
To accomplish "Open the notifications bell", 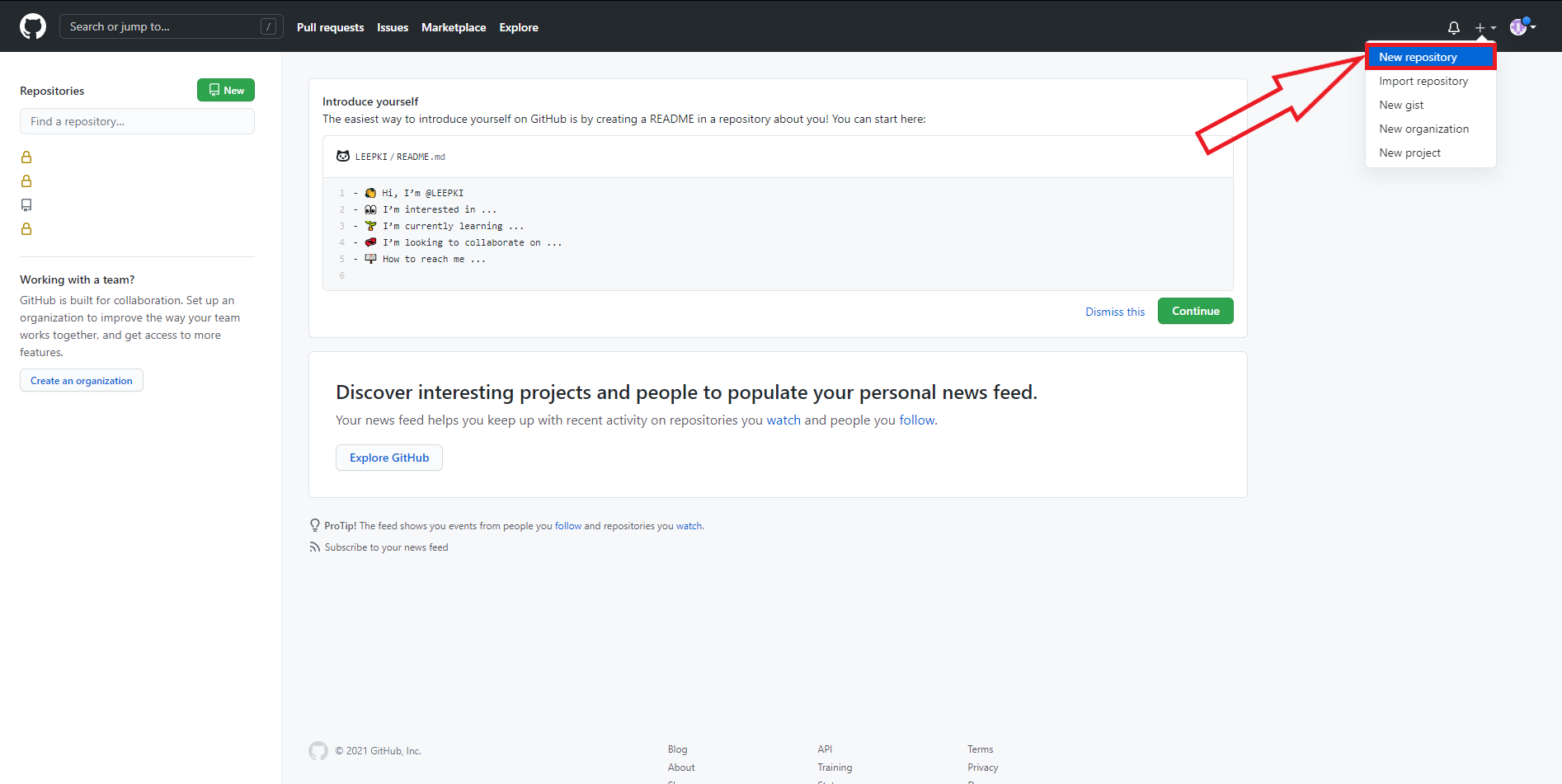I will click(1454, 27).
